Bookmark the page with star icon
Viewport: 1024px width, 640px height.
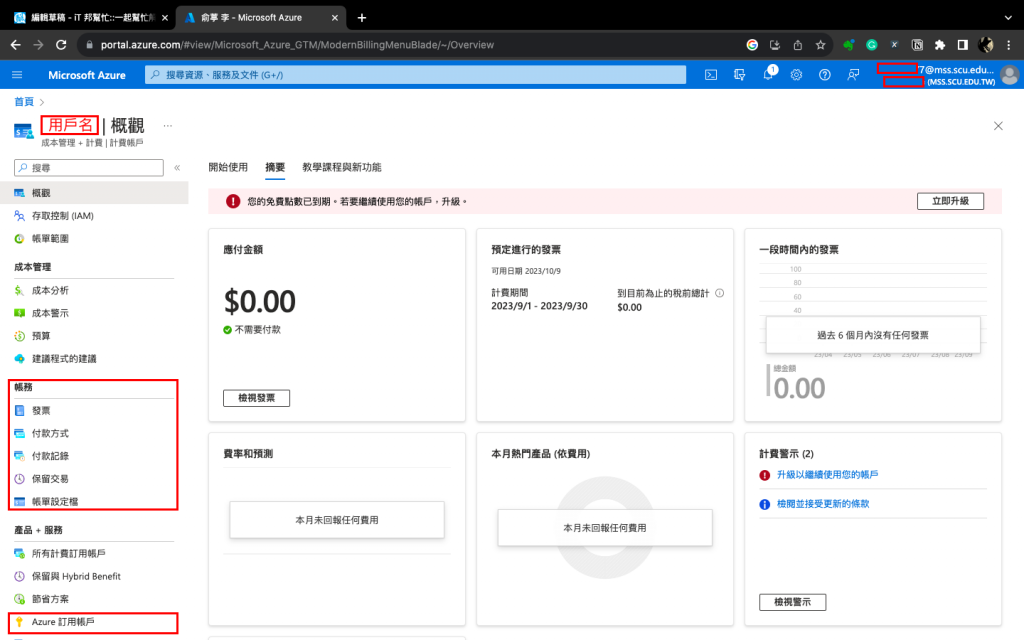pos(820,45)
